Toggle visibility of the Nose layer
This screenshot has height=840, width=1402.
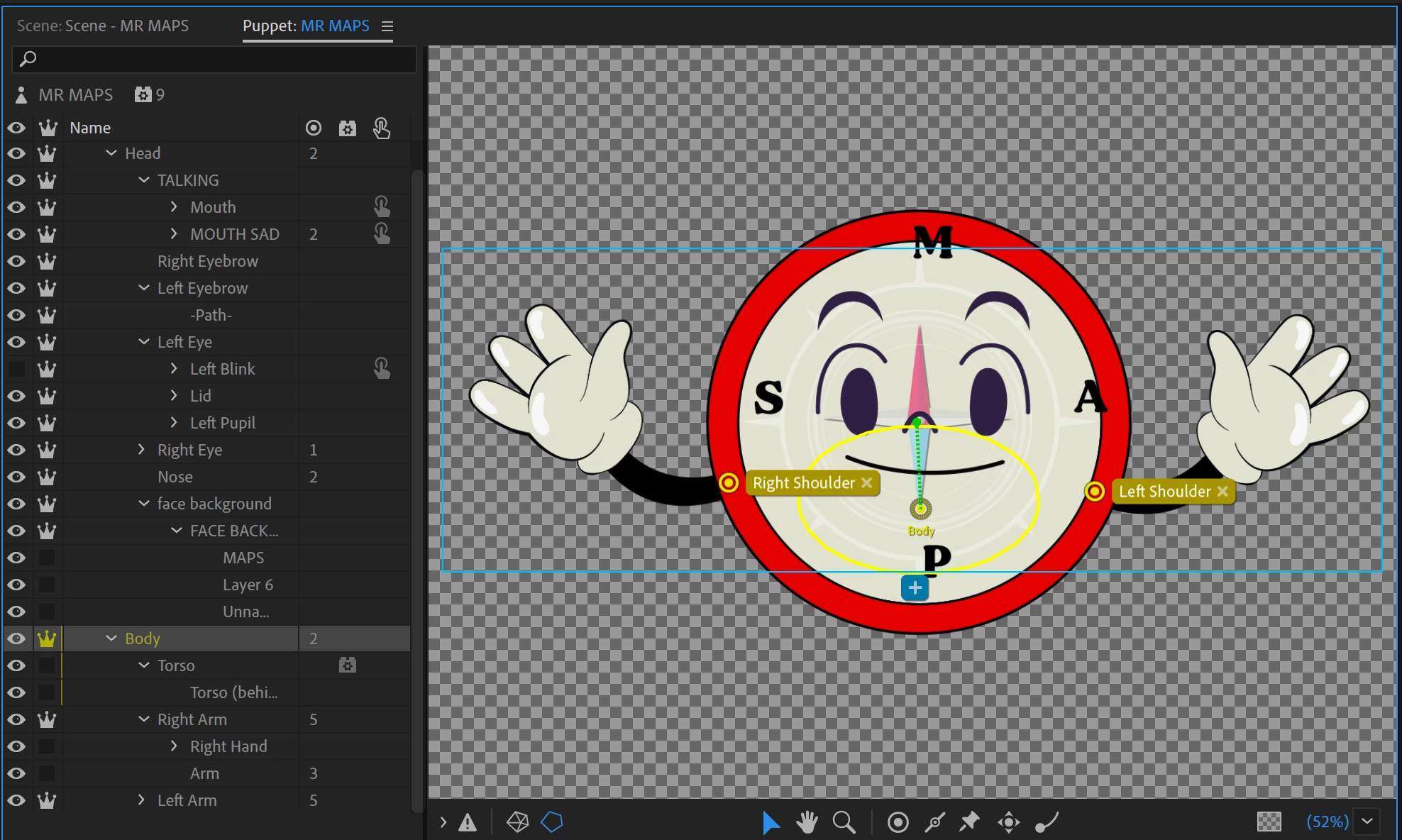coord(16,477)
